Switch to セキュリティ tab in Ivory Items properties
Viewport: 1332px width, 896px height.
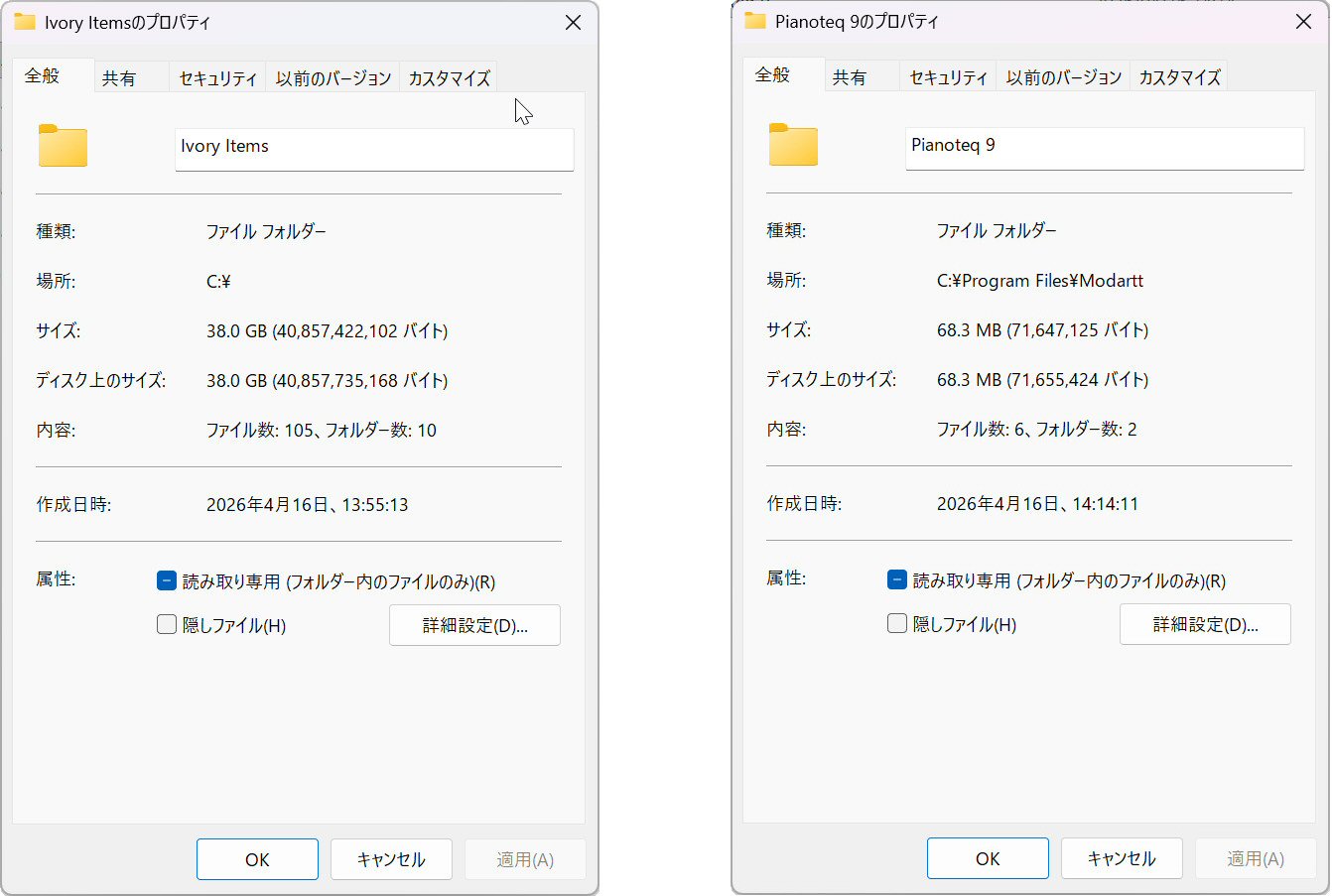click(x=217, y=78)
